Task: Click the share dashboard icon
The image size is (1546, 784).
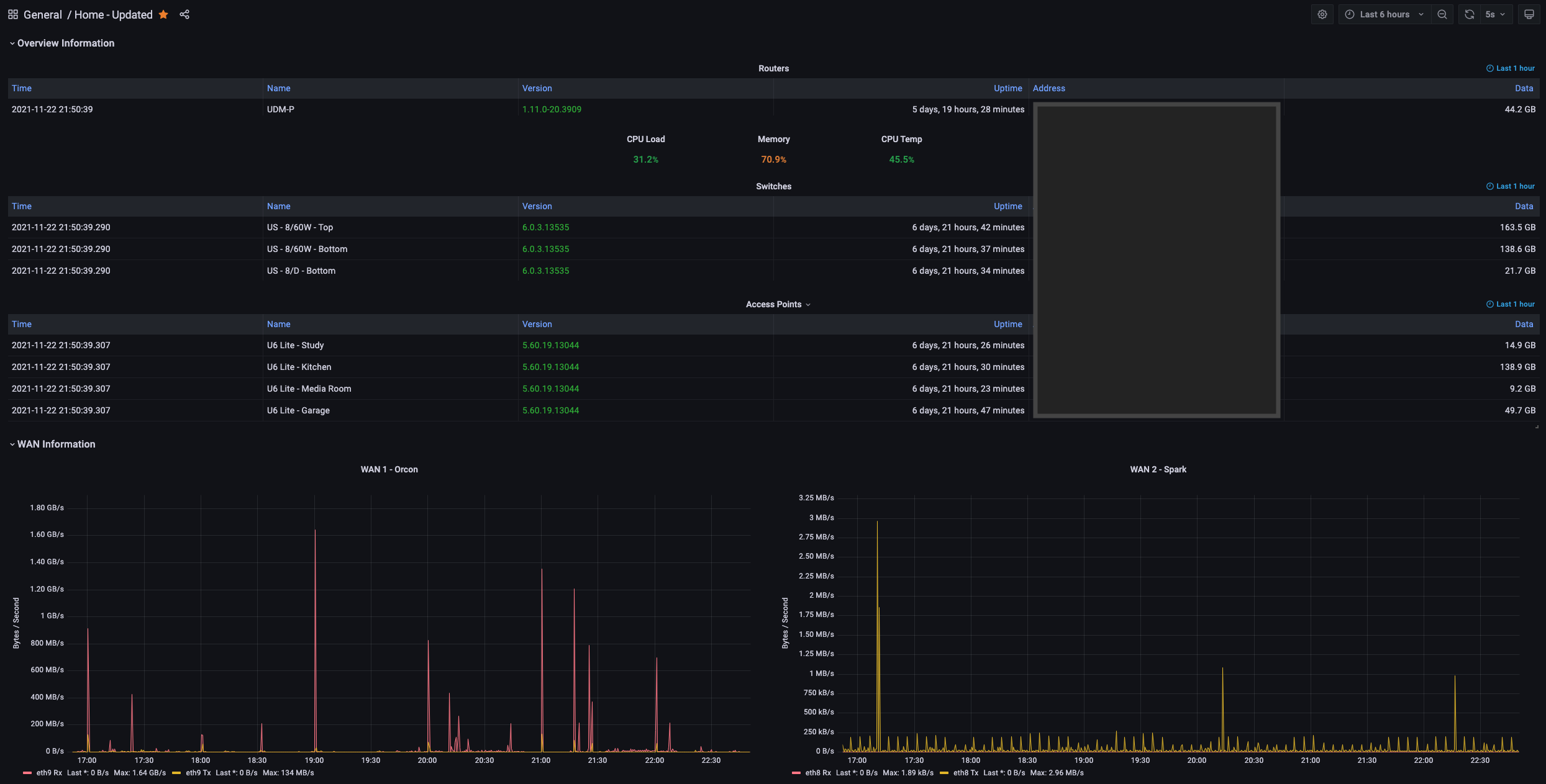Action: click(x=184, y=14)
